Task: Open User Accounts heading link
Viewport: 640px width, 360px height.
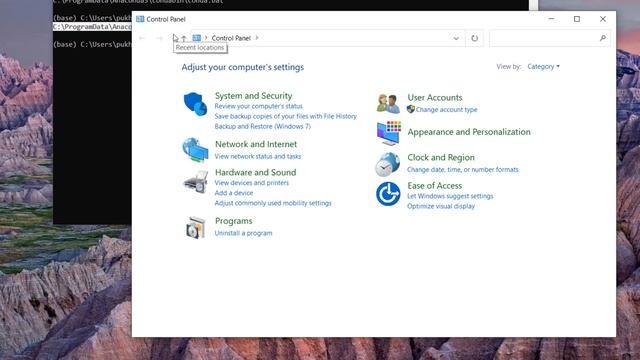Action: pyautogui.click(x=435, y=97)
